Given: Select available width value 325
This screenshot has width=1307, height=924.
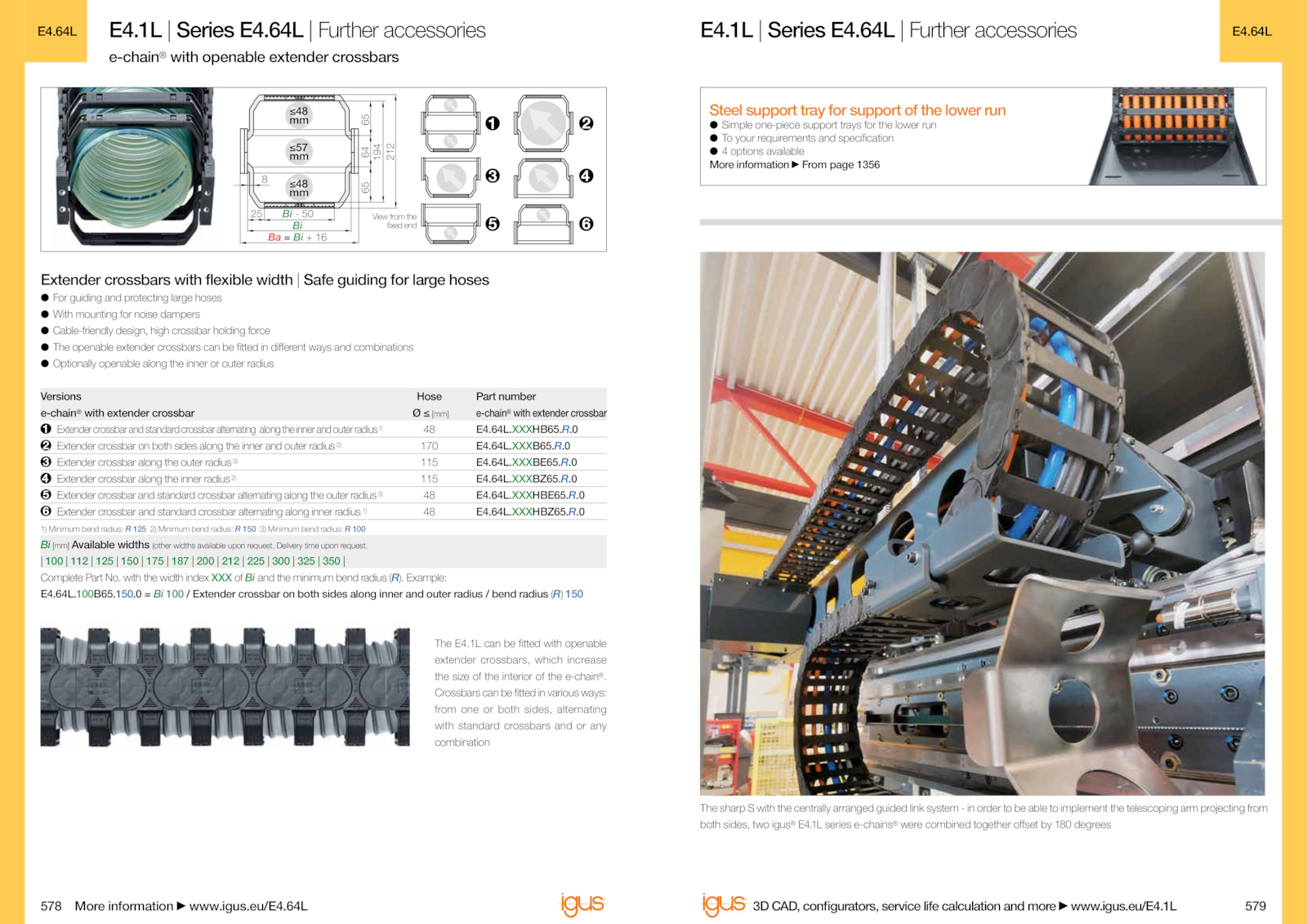Looking at the screenshot, I should point(306,561).
